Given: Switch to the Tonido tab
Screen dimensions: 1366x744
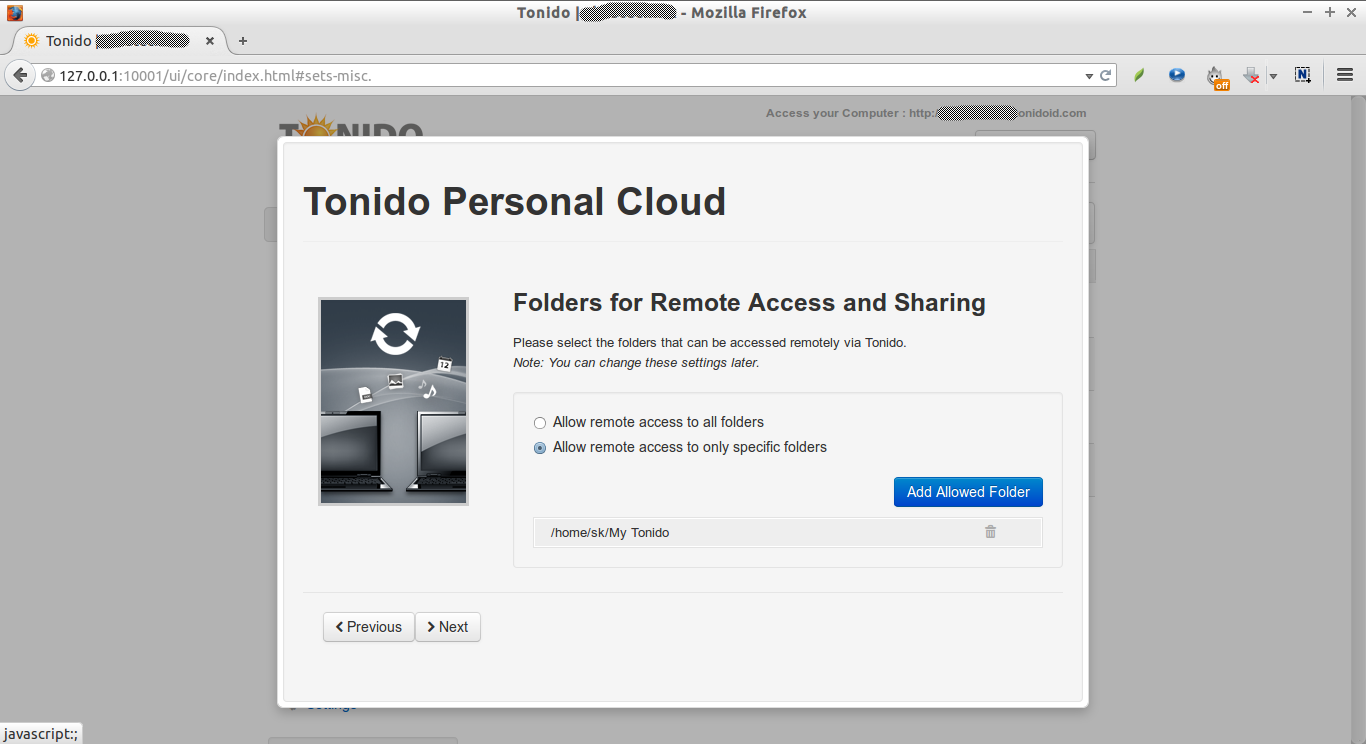Looking at the screenshot, I should pyautogui.click(x=118, y=41).
